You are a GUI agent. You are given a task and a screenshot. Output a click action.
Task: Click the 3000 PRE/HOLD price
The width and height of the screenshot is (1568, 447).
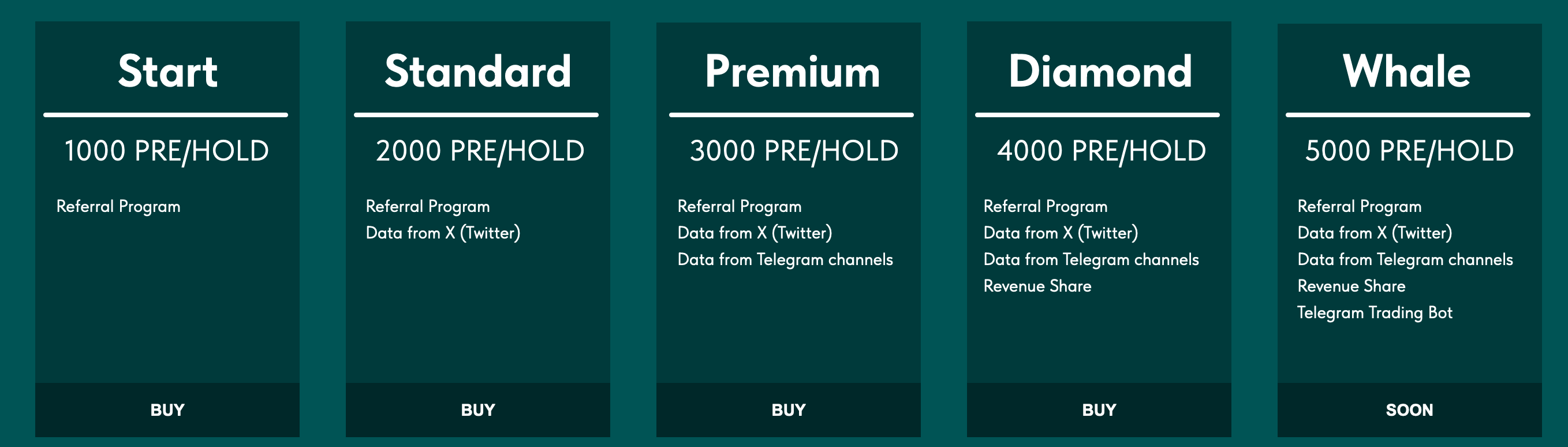point(794,151)
